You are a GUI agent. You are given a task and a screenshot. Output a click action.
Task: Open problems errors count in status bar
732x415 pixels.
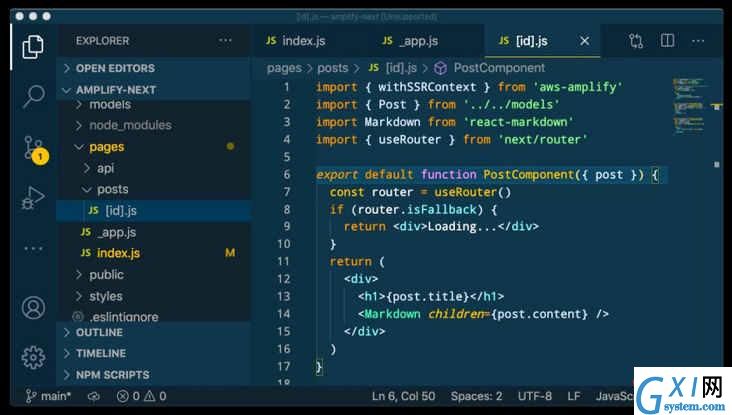[128, 396]
